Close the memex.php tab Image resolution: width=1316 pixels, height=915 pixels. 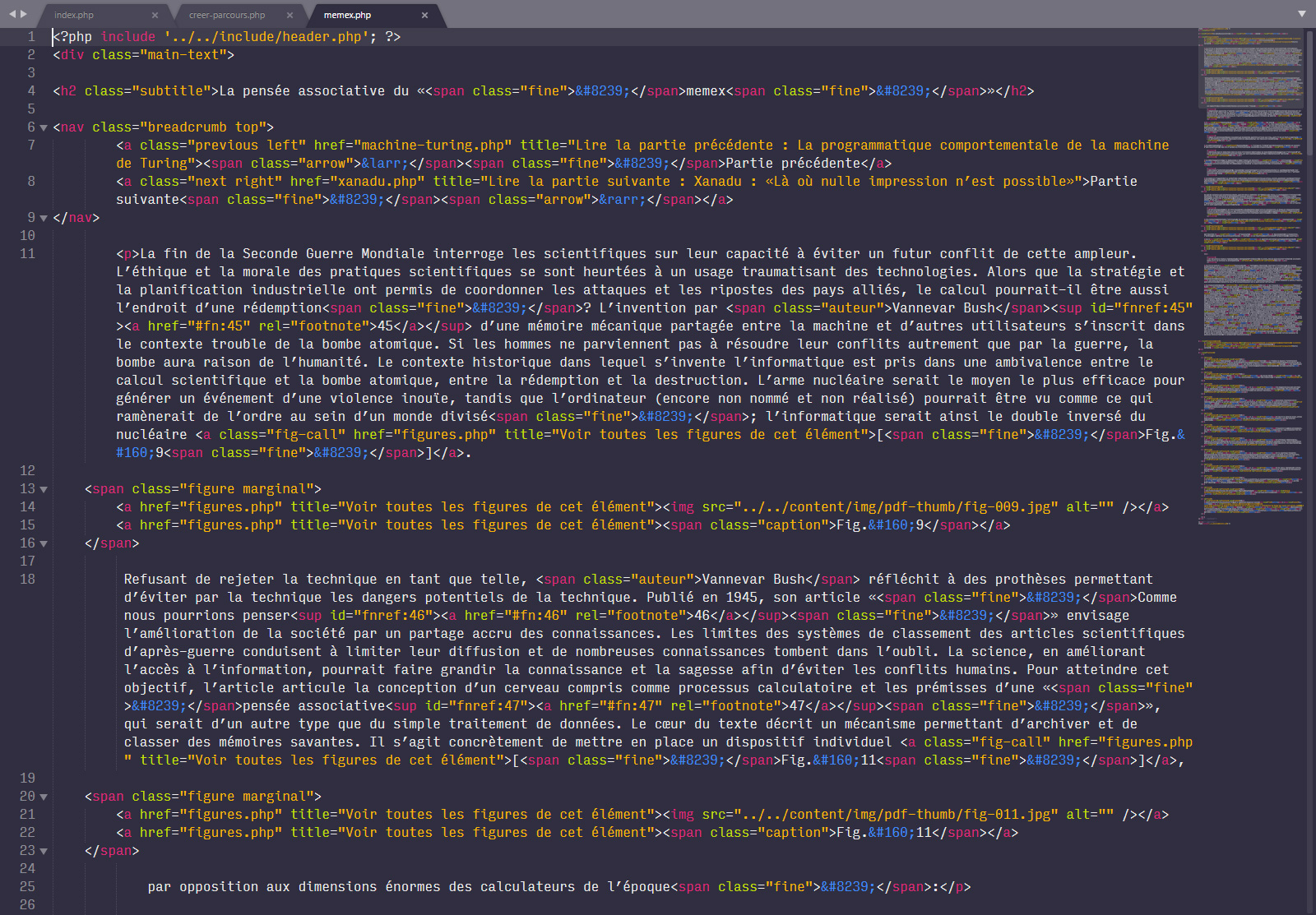(x=424, y=15)
